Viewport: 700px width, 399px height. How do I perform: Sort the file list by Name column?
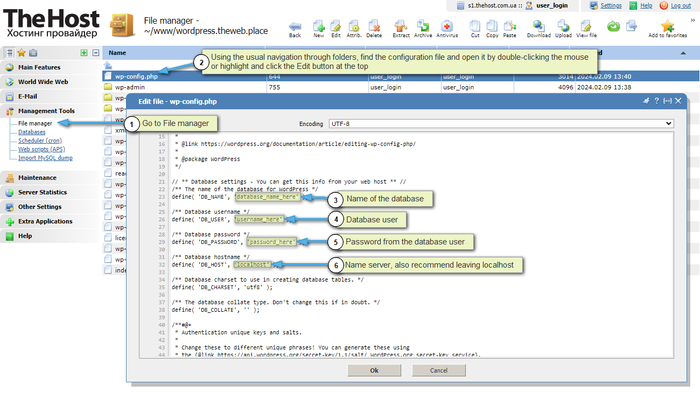(x=117, y=53)
